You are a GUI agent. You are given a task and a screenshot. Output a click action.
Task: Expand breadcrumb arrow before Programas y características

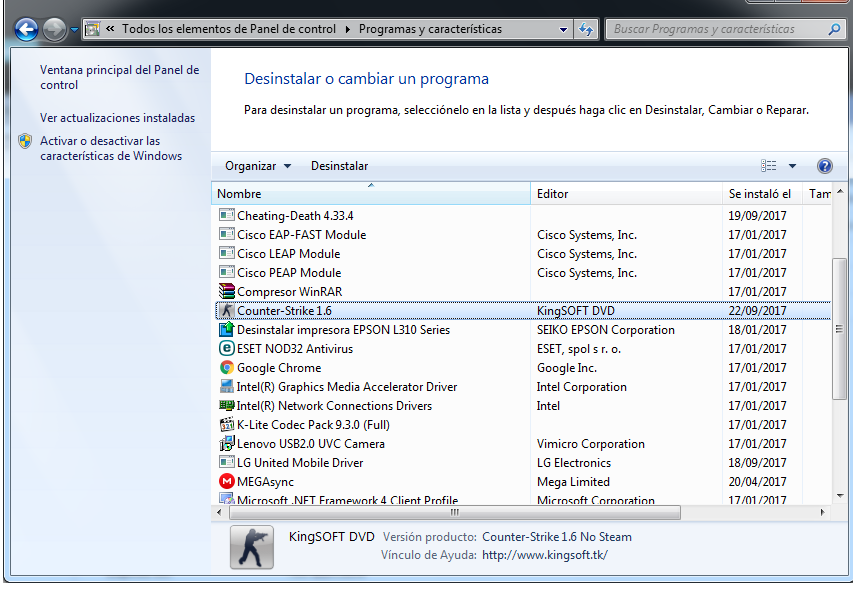point(348,29)
